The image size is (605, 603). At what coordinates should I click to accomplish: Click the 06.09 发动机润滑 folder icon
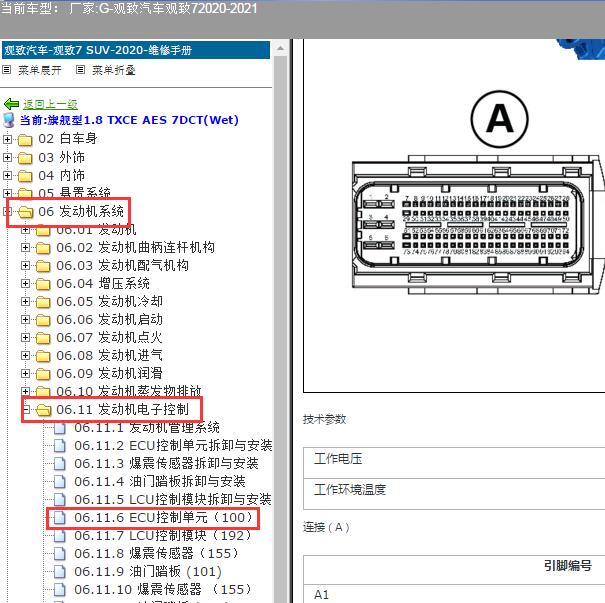(x=43, y=374)
